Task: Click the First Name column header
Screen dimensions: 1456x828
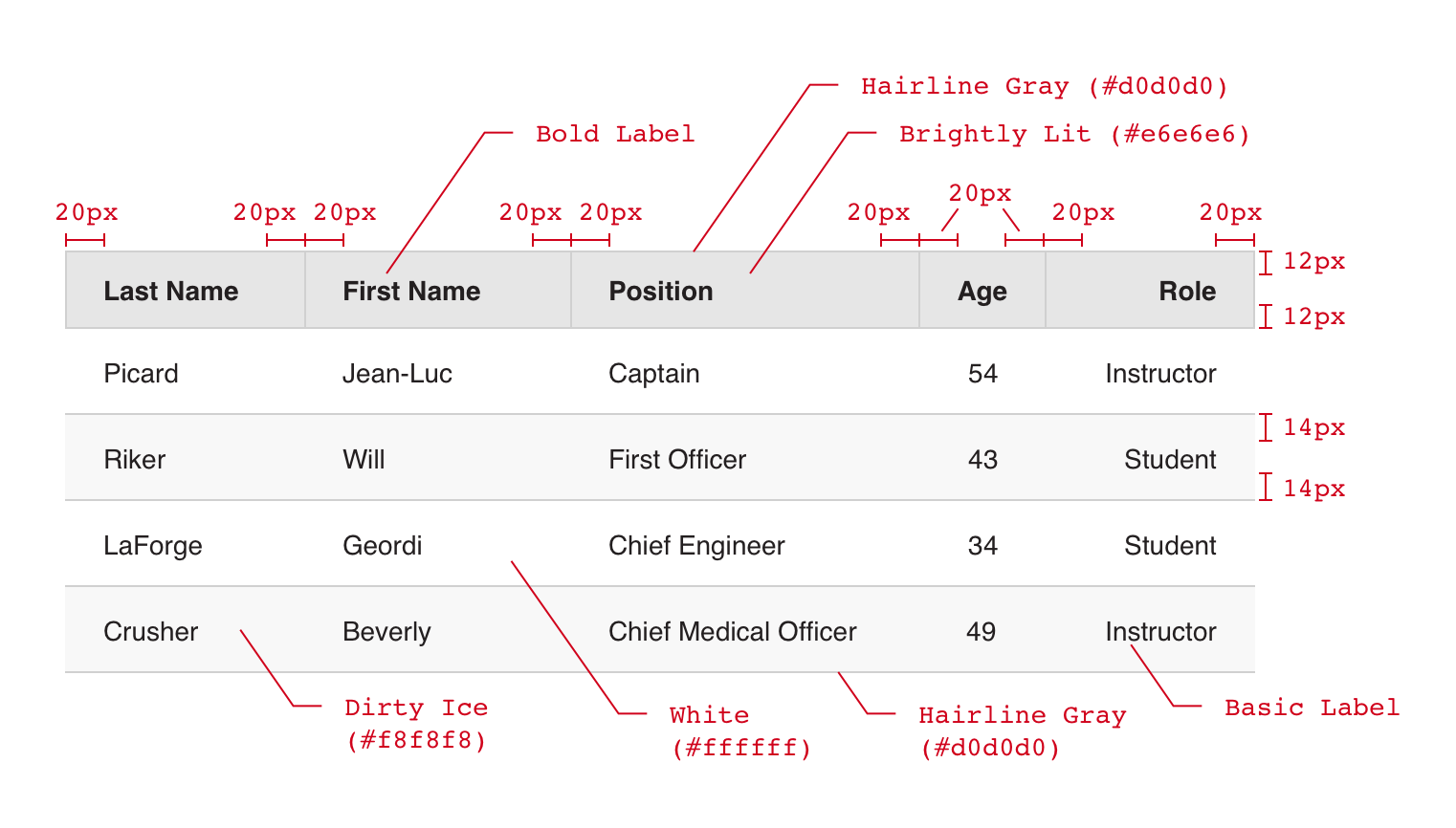Action: (x=411, y=291)
